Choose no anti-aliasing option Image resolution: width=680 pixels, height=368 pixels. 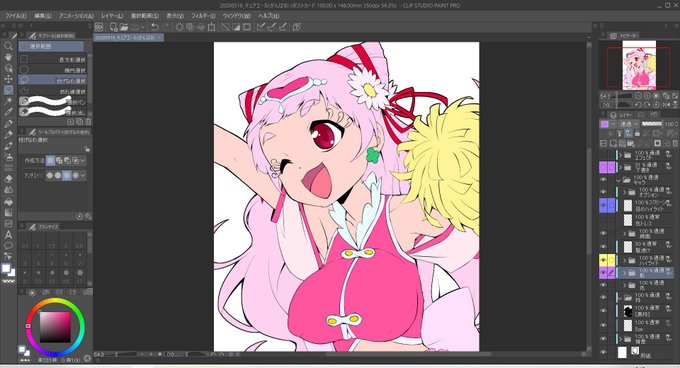[50, 176]
